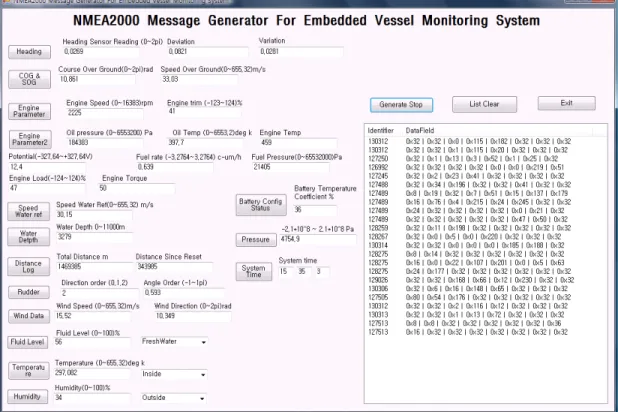Click the Battery Temperature Coefficient field

click(x=315, y=210)
